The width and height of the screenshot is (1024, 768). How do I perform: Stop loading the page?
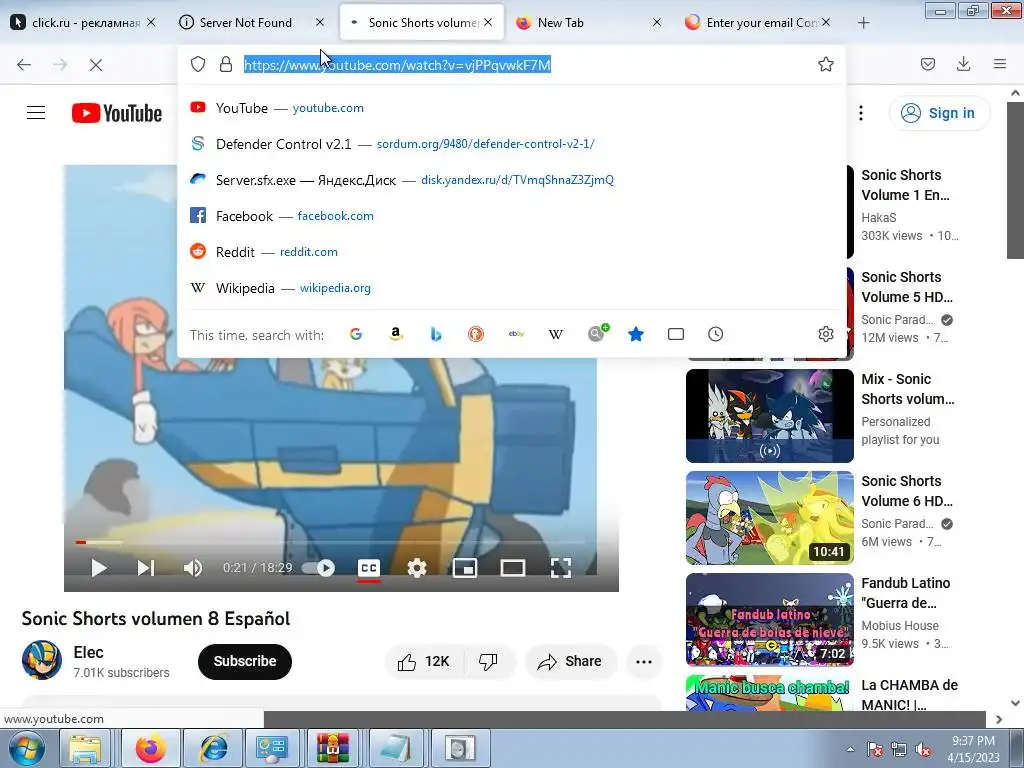point(96,65)
